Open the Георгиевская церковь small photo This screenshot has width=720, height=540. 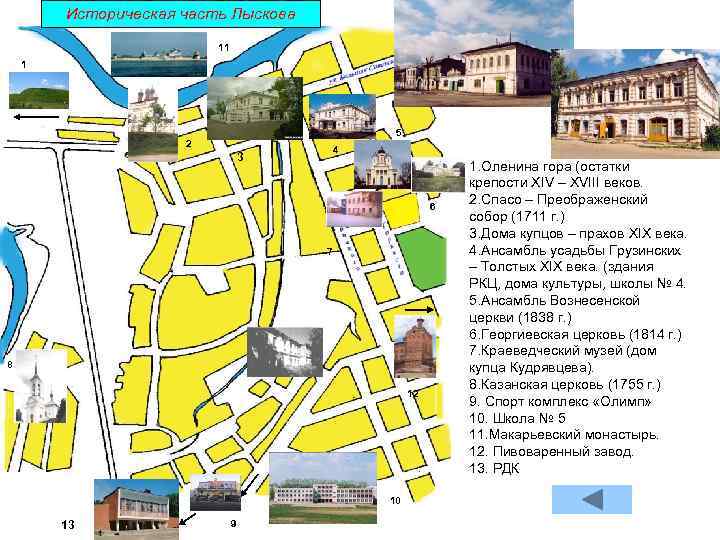[438, 175]
